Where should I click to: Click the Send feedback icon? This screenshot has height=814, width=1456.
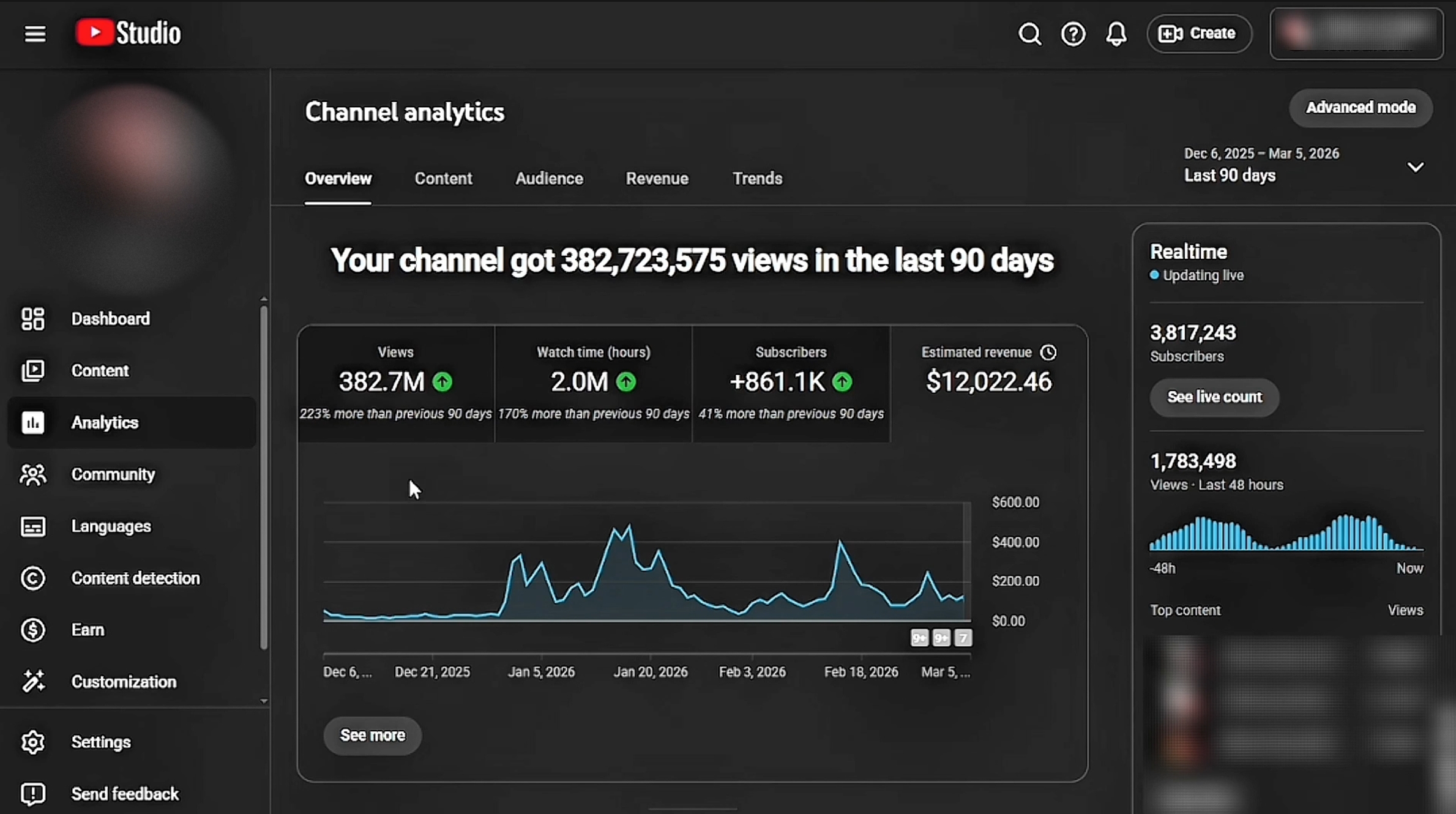33,794
